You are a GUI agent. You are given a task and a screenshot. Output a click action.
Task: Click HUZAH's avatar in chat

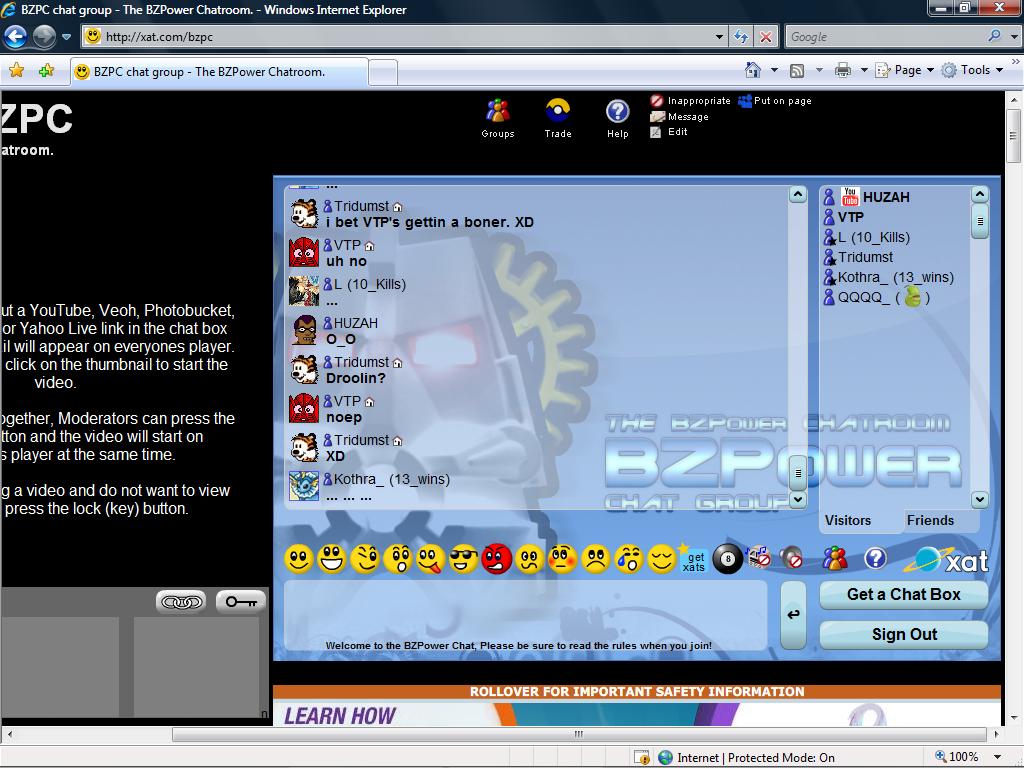(x=304, y=330)
